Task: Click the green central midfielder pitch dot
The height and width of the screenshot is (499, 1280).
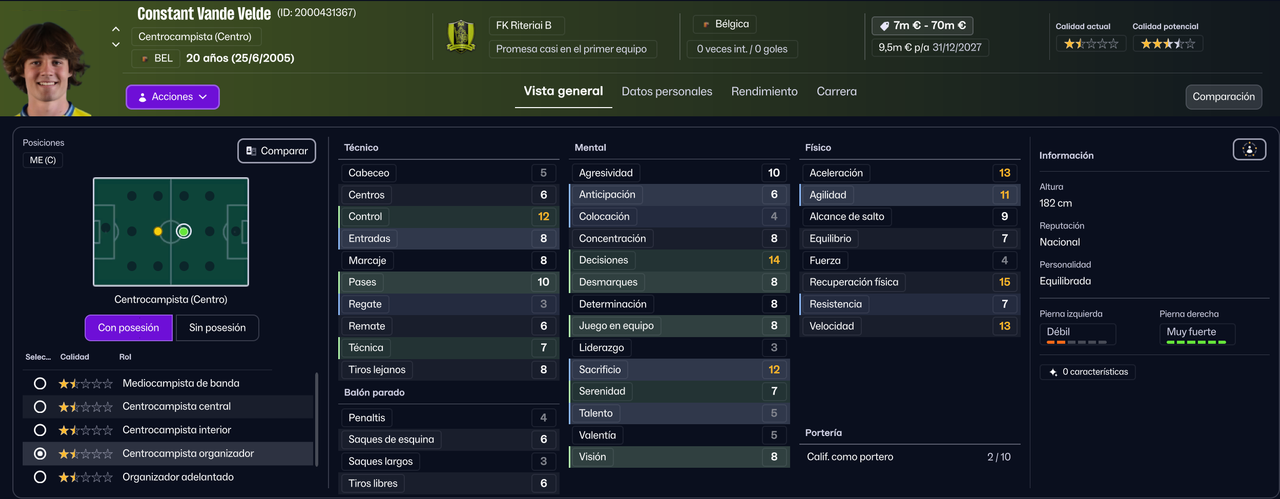Action: point(183,231)
